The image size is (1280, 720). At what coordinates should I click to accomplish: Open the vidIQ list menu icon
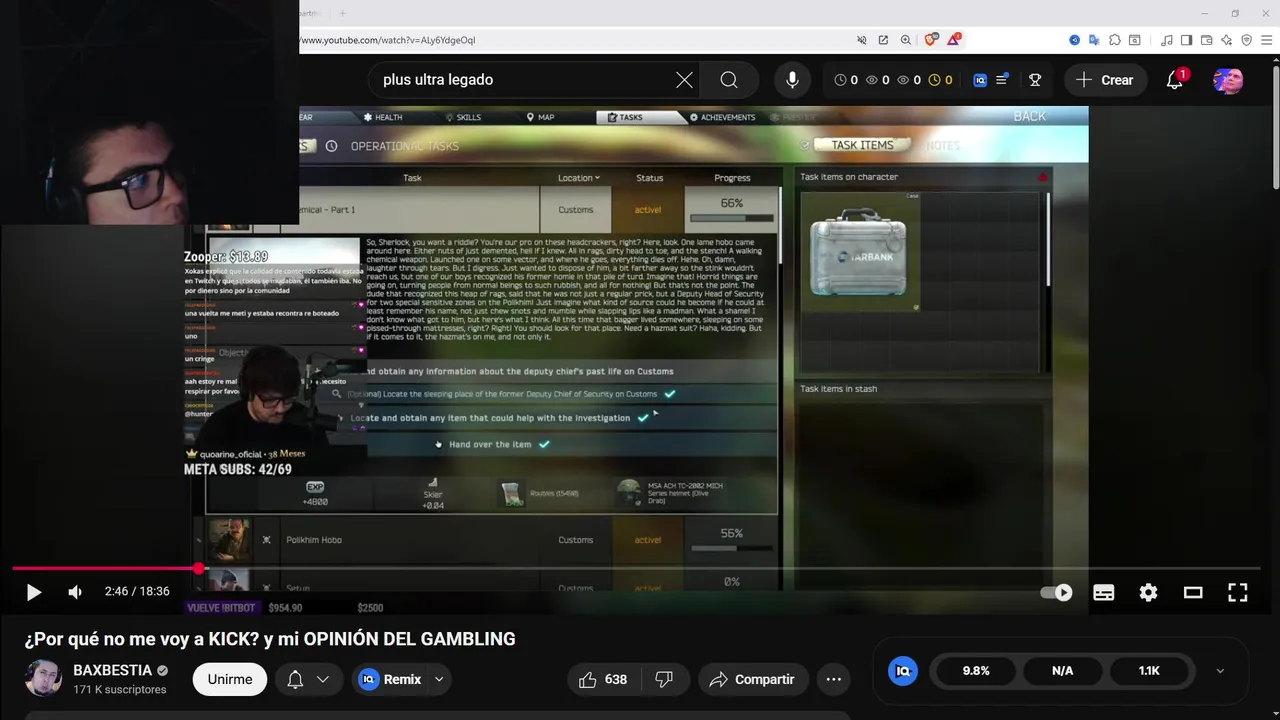click(1002, 80)
